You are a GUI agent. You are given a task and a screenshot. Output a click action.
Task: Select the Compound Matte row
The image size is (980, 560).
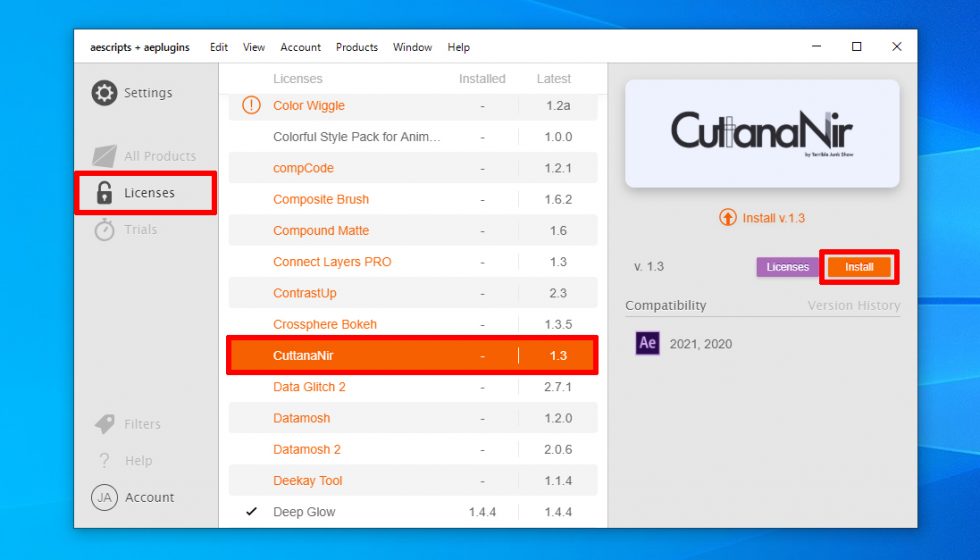pos(413,231)
